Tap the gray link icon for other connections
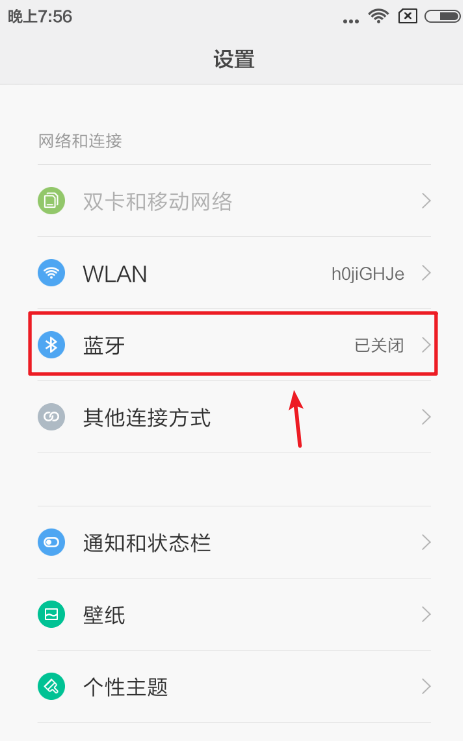The width and height of the screenshot is (463, 741). (51, 417)
